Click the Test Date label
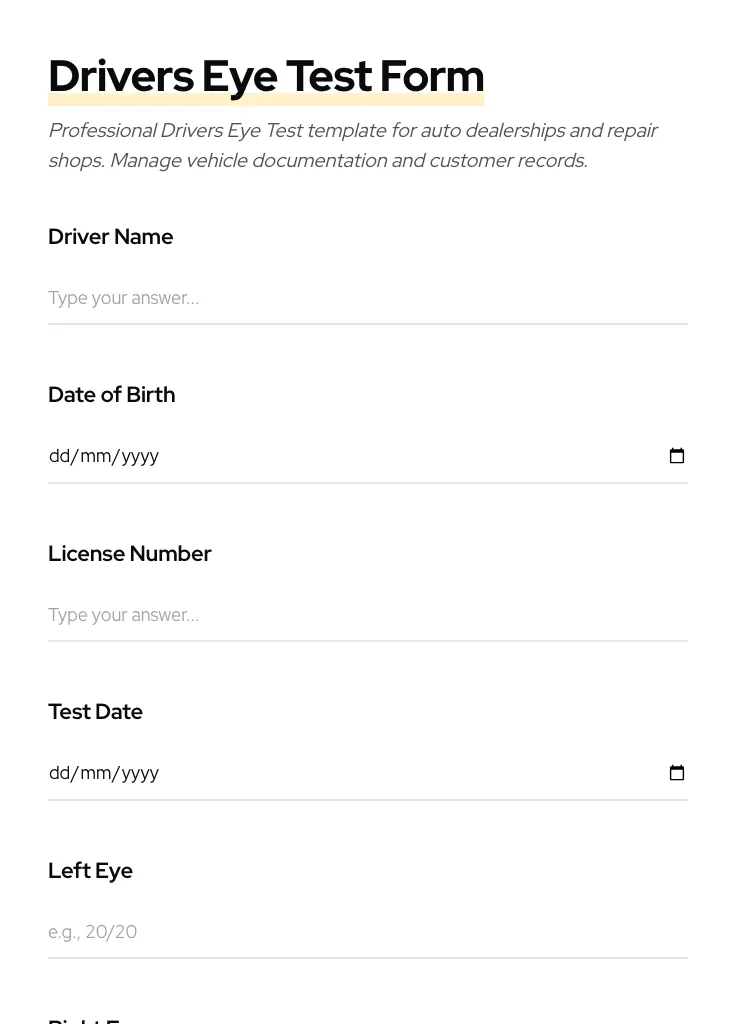736x1024 pixels. pos(95,712)
